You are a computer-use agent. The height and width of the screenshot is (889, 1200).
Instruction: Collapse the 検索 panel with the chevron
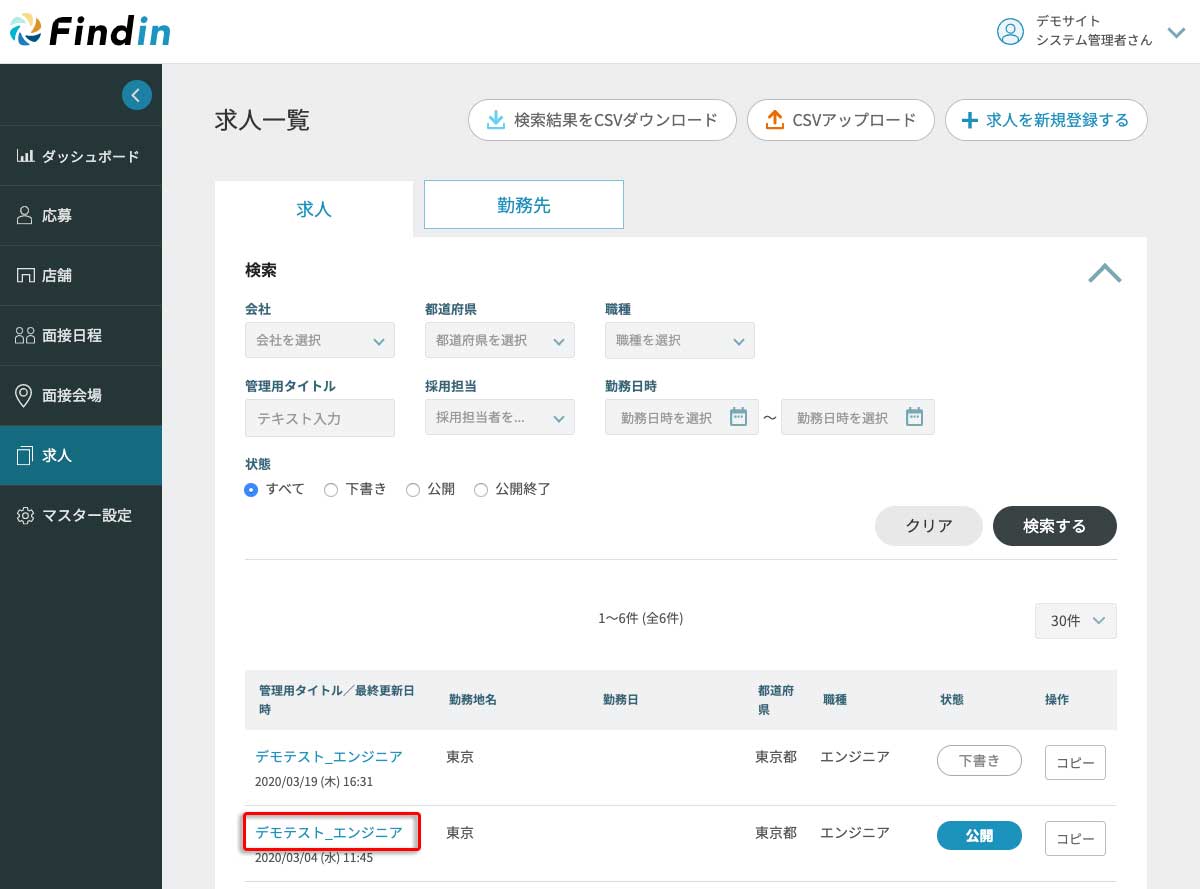point(1104,273)
